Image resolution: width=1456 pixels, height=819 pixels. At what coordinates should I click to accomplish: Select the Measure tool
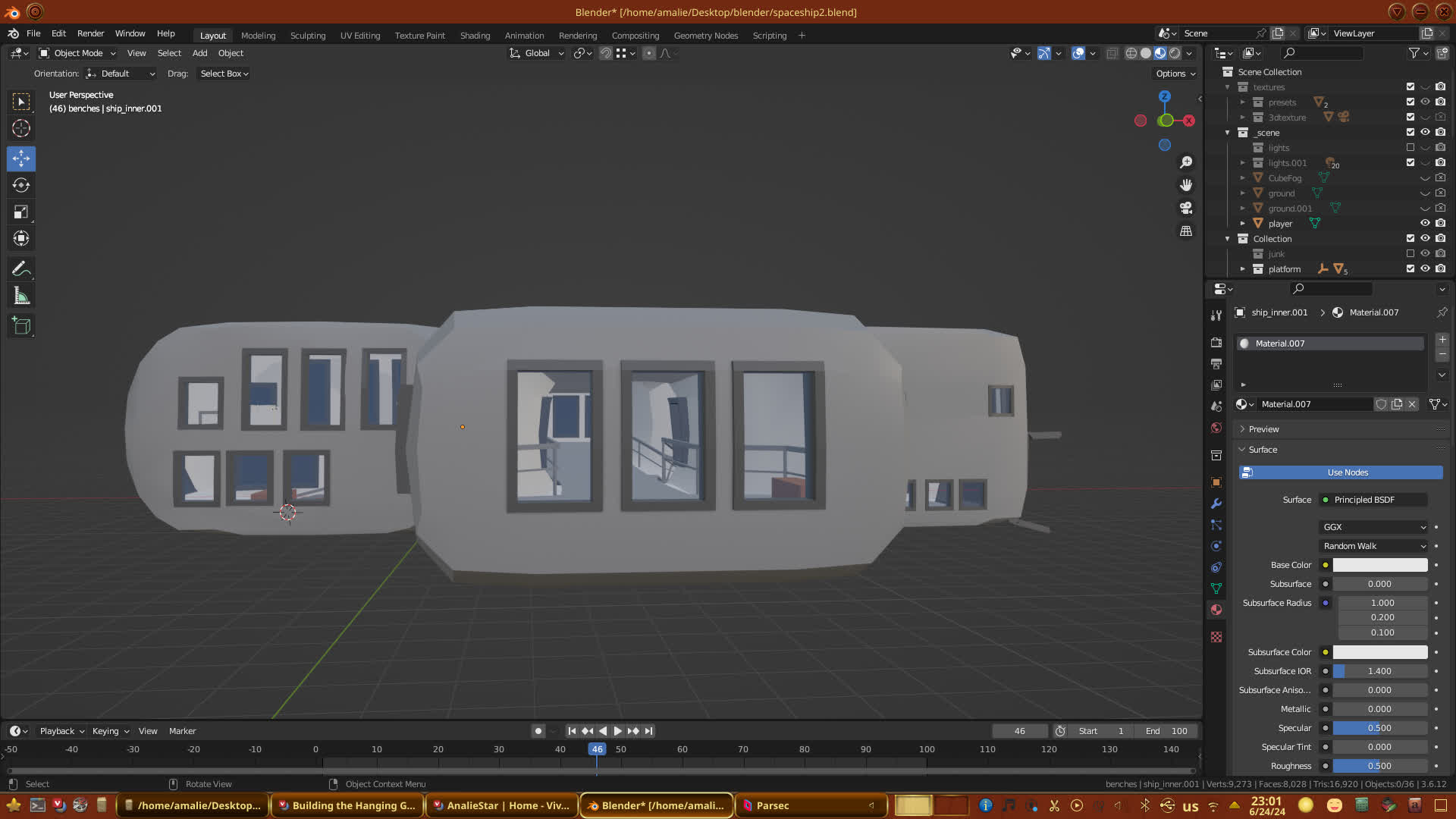tap(21, 297)
